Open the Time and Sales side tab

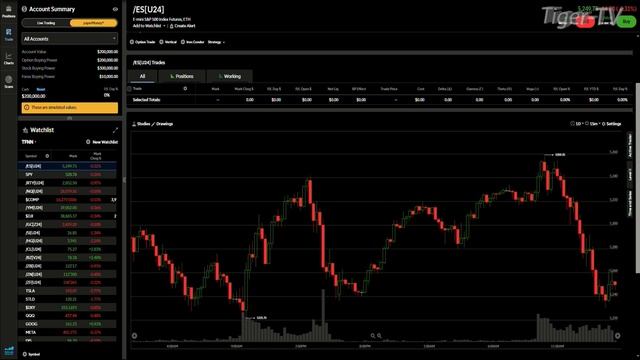coord(629,204)
